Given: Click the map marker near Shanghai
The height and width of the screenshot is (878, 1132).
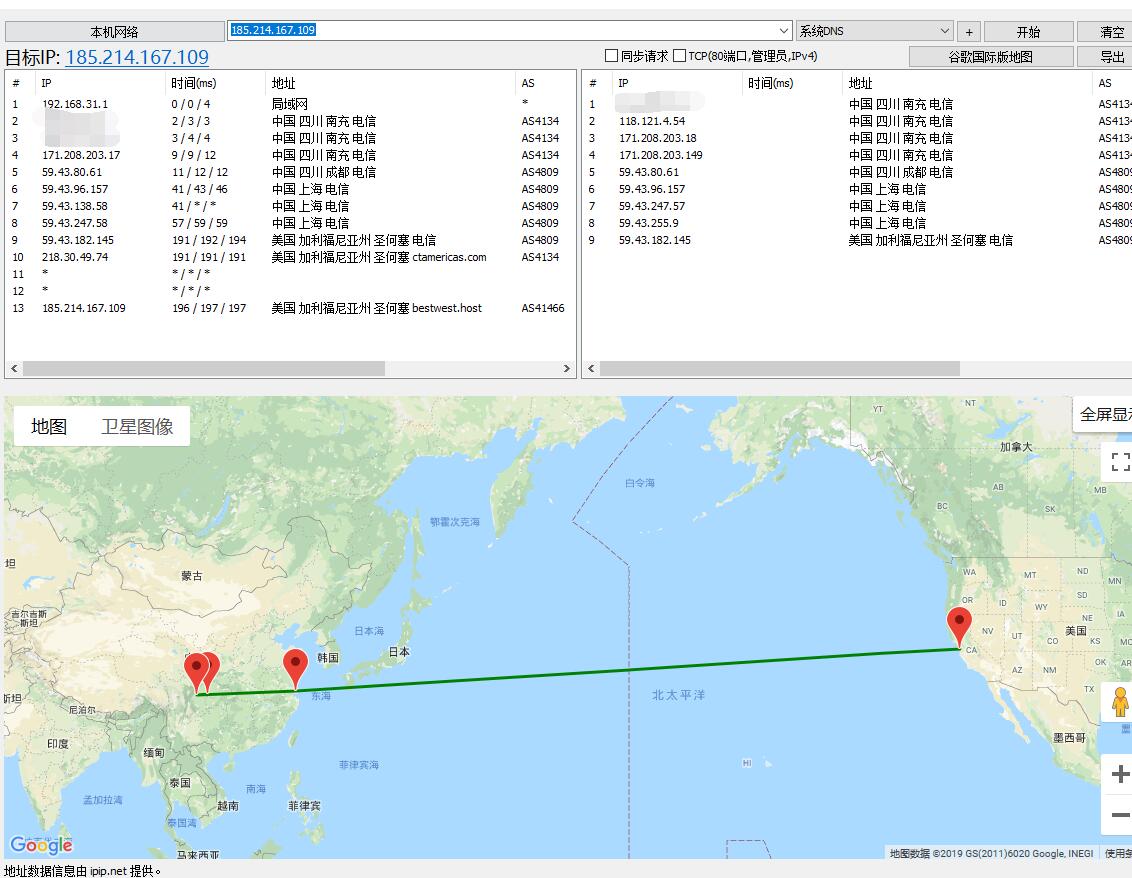Looking at the screenshot, I should tap(295, 667).
